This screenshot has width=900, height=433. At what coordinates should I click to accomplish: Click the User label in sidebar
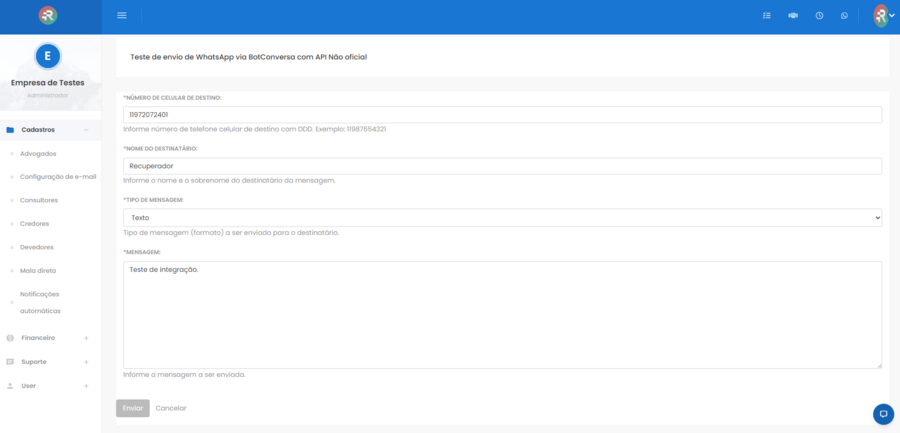coord(29,386)
